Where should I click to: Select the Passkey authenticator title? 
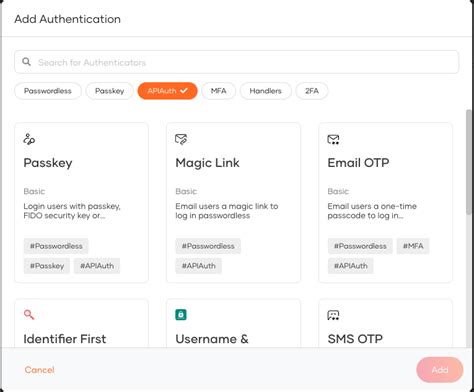coord(48,163)
